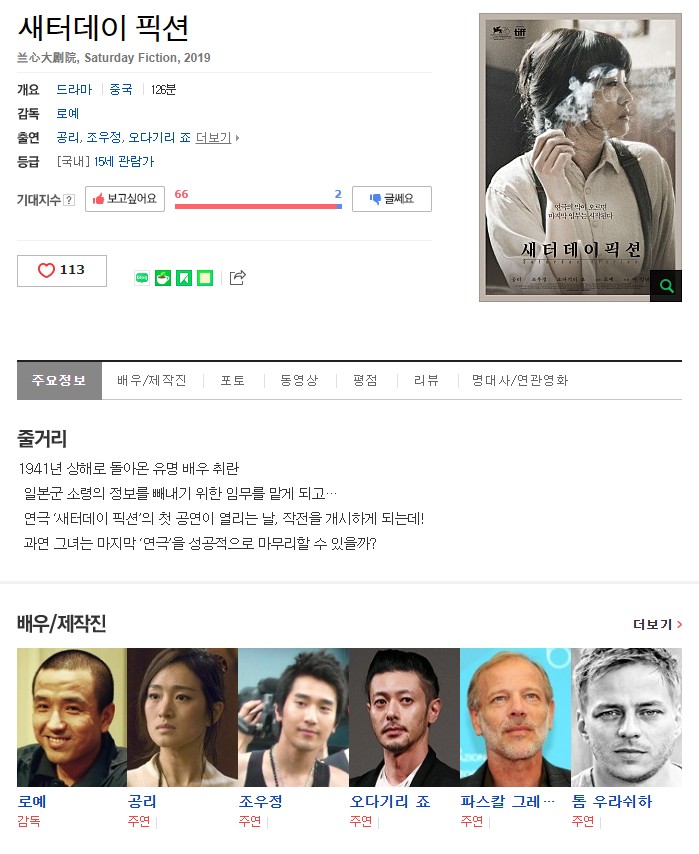Click the red-blue 기대지수 ratio bar
This screenshot has width=699, height=854.
pyautogui.click(x=258, y=206)
